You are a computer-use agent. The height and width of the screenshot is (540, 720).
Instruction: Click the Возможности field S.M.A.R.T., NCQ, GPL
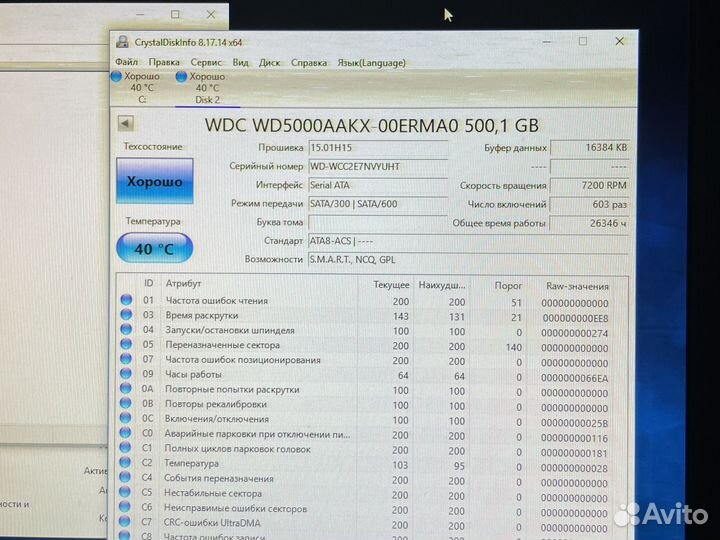[468, 259]
